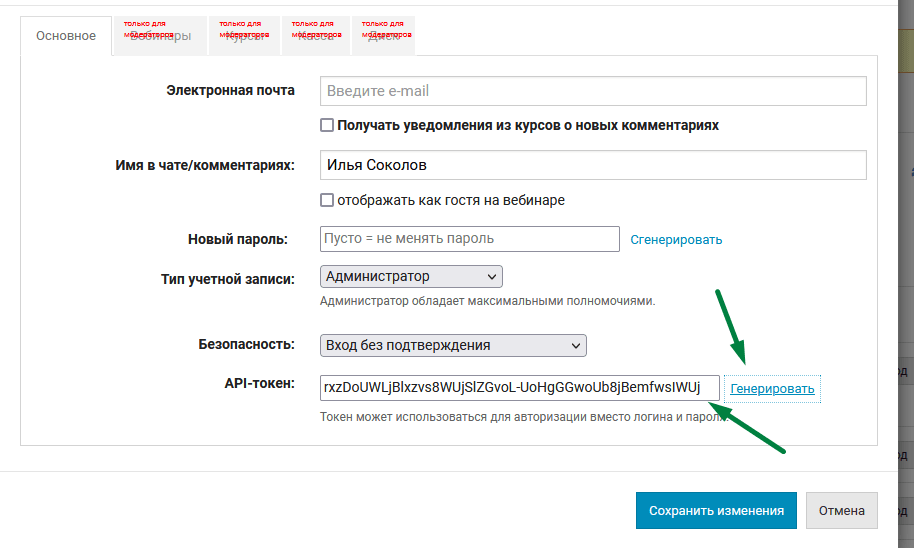Go to the Касса tab
Viewport: 914px width, 548px height.
(316, 36)
